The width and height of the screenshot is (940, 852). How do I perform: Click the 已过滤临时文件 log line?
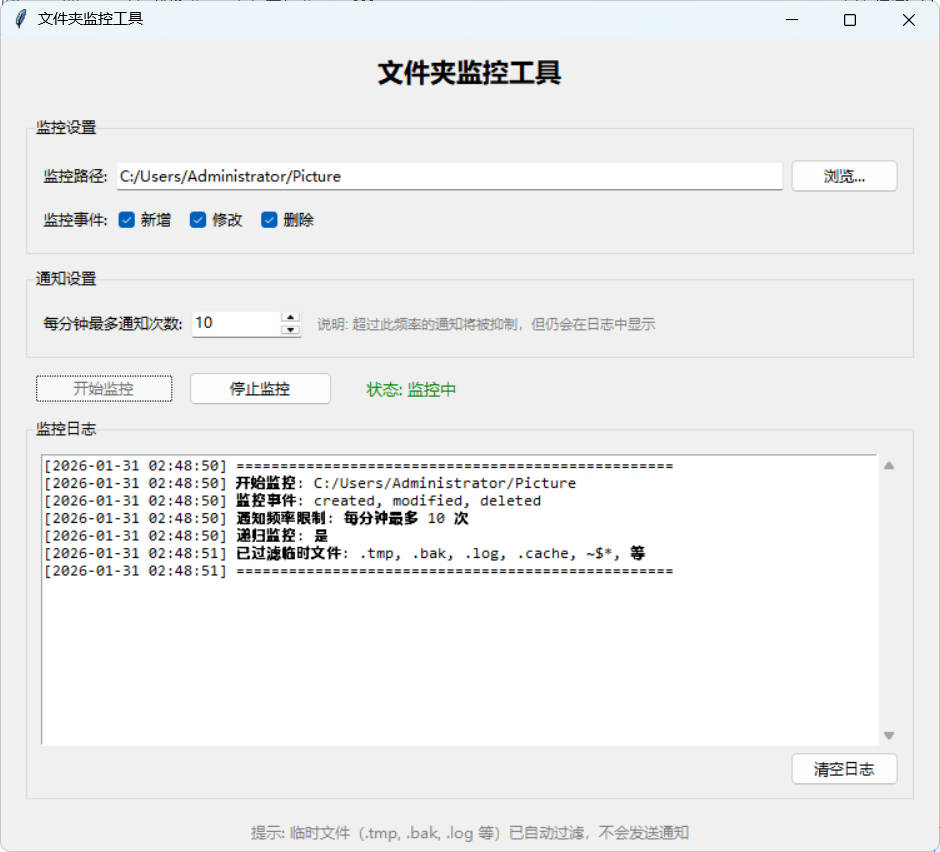(440, 553)
